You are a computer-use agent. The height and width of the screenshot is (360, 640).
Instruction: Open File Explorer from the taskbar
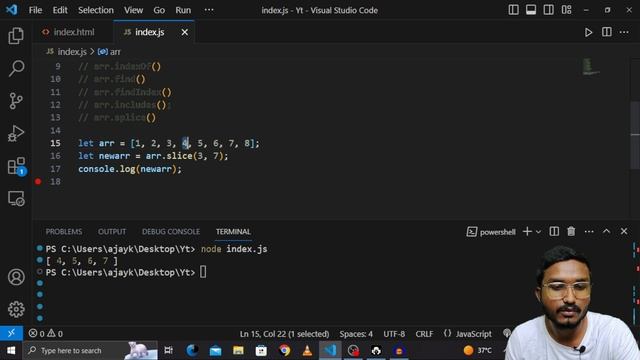click(x=238, y=350)
